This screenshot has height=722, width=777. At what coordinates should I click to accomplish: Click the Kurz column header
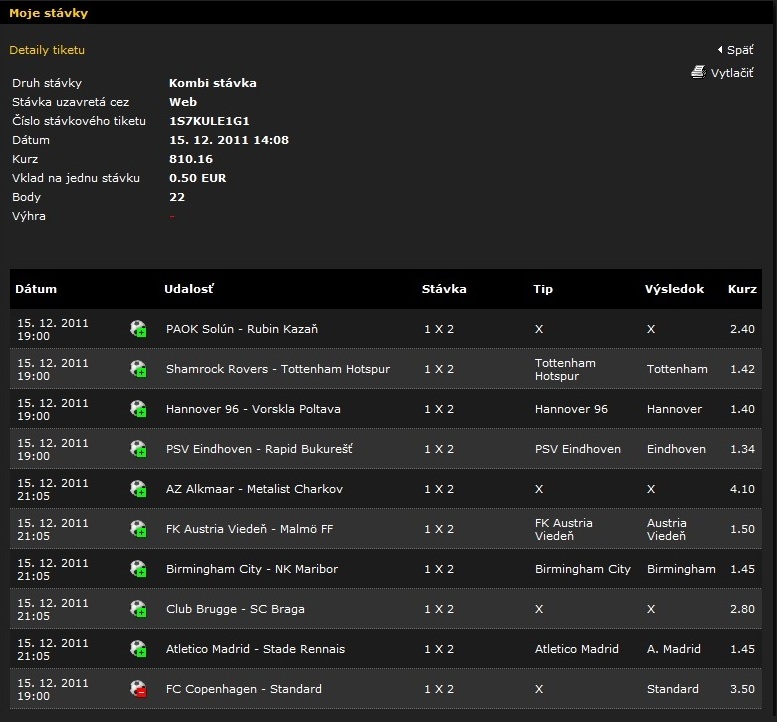tap(742, 289)
